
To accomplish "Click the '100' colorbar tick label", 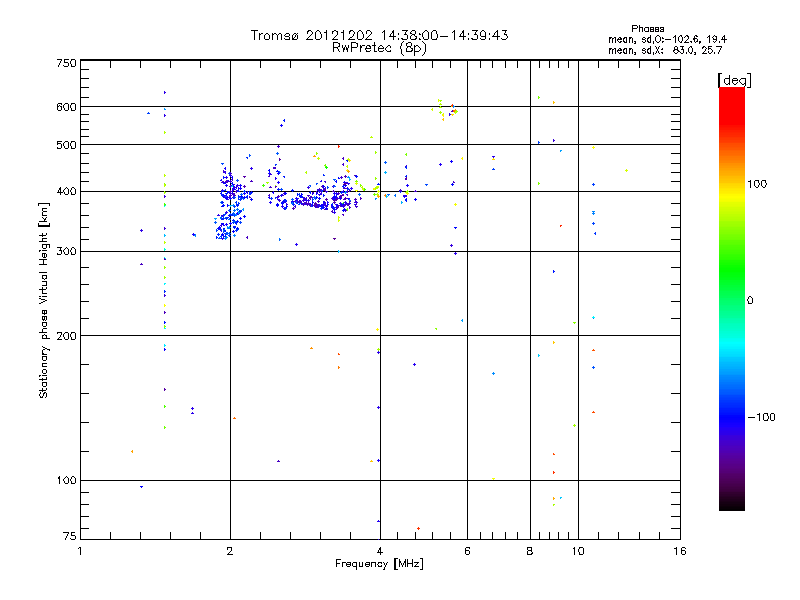I will (x=757, y=184).
